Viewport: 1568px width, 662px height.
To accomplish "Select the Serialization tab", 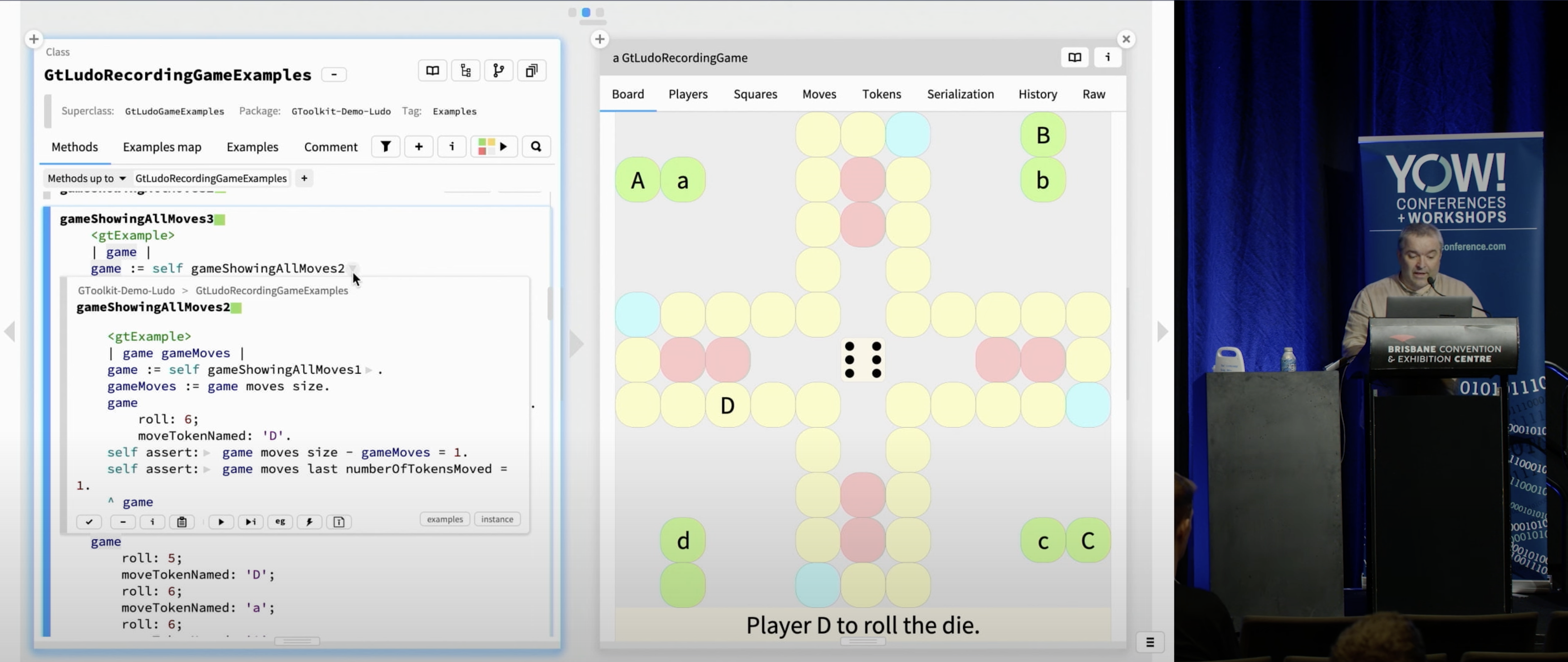I will pyautogui.click(x=960, y=94).
